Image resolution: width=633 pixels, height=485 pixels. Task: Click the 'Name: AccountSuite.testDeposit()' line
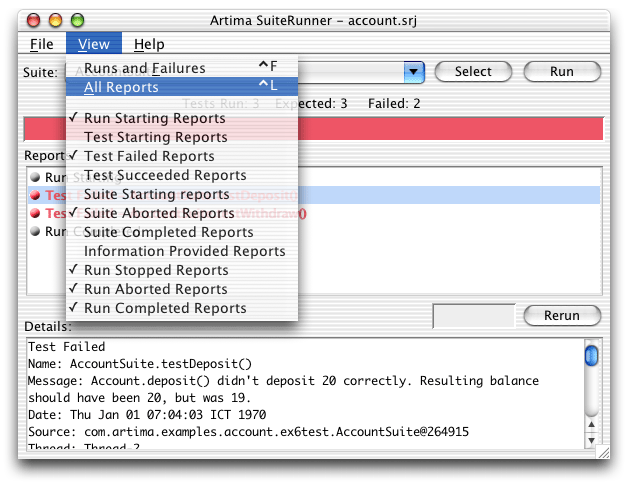pyautogui.click(x=140, y=364)
